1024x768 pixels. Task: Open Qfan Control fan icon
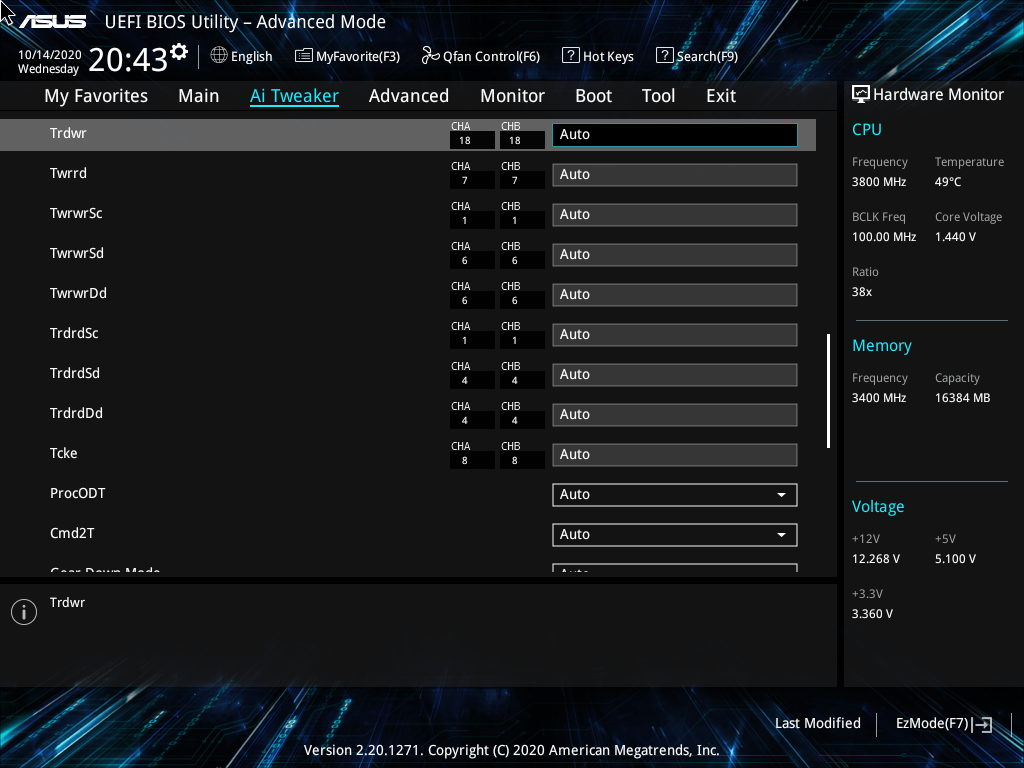pos(430,56)
